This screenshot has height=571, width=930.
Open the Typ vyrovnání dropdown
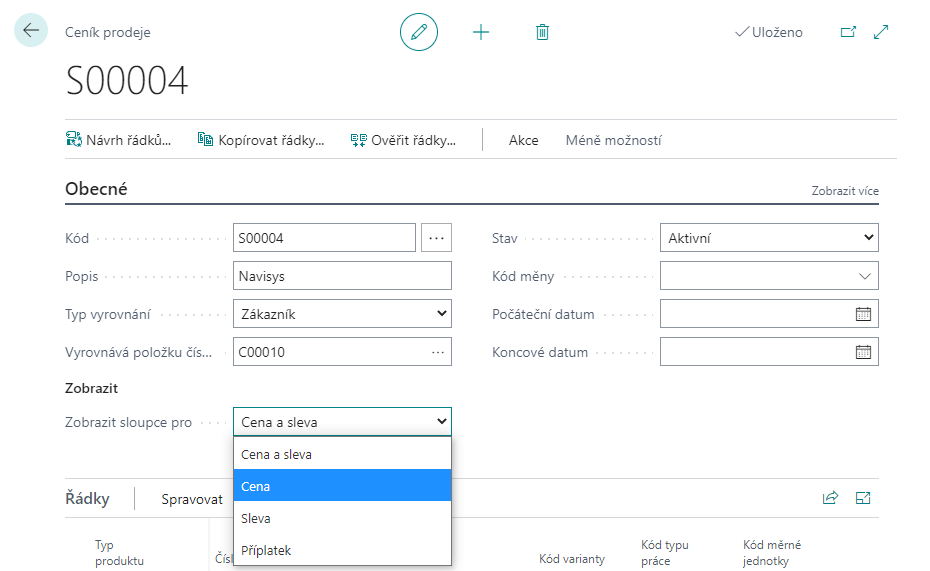[x=342, y=314]
